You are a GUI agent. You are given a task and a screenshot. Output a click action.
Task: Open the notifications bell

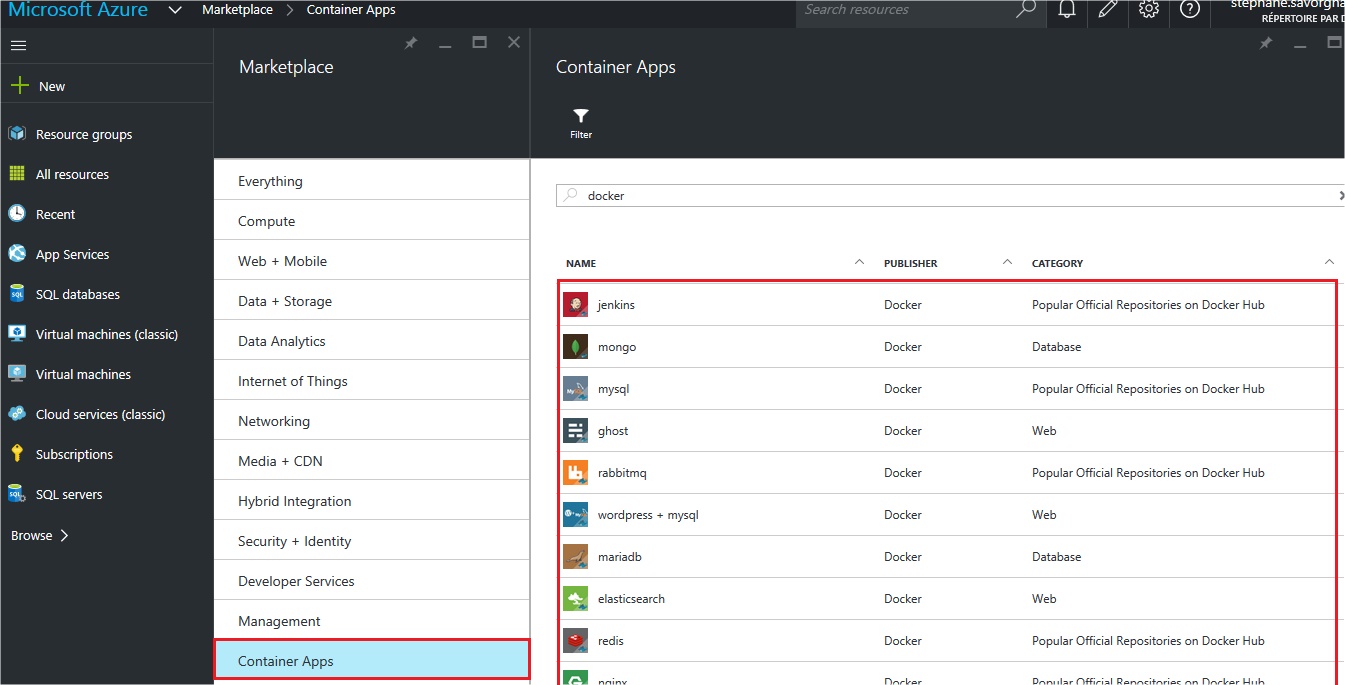pos(1067,10)
